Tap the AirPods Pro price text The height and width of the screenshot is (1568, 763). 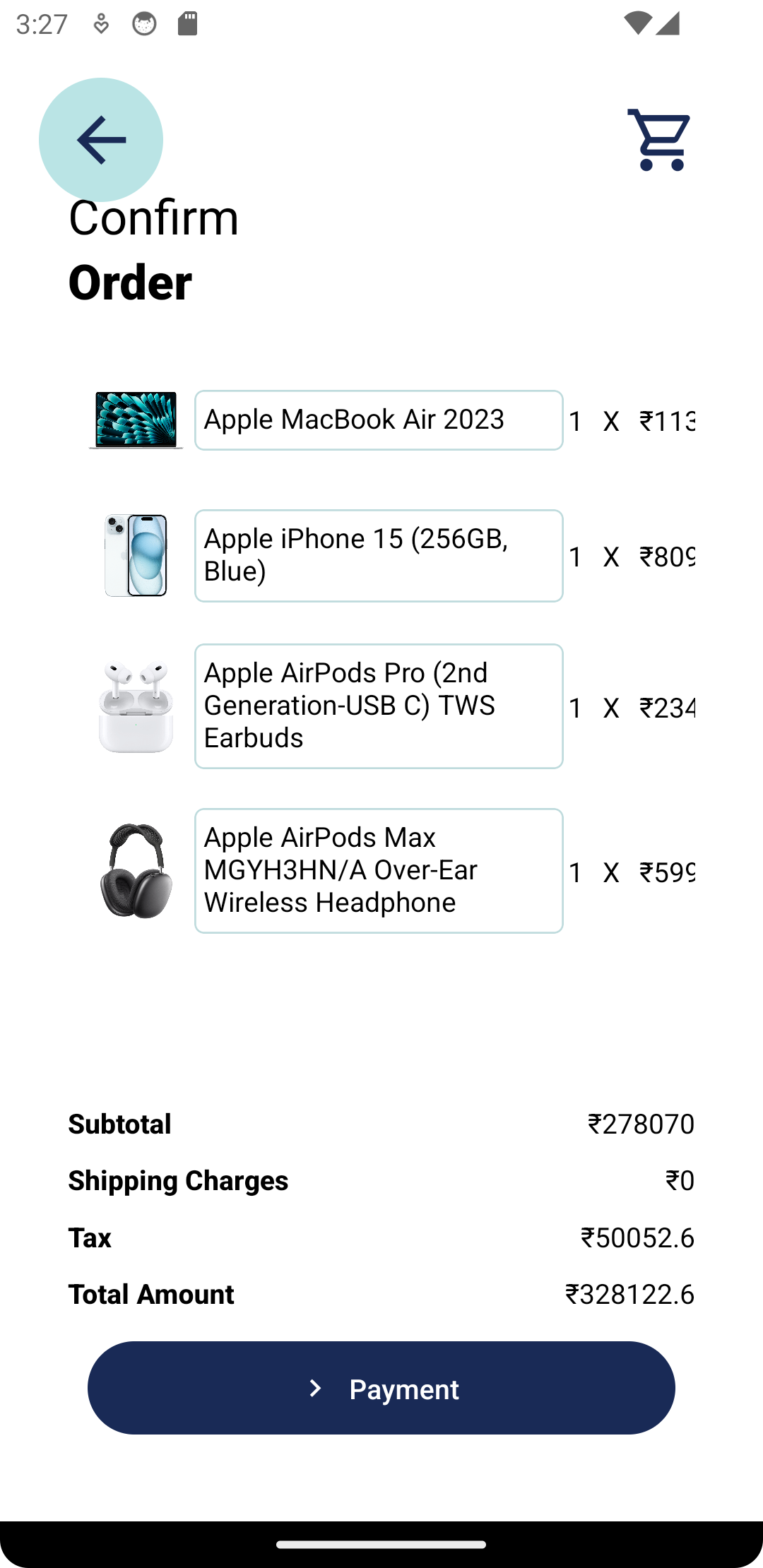tap(667, 708)
